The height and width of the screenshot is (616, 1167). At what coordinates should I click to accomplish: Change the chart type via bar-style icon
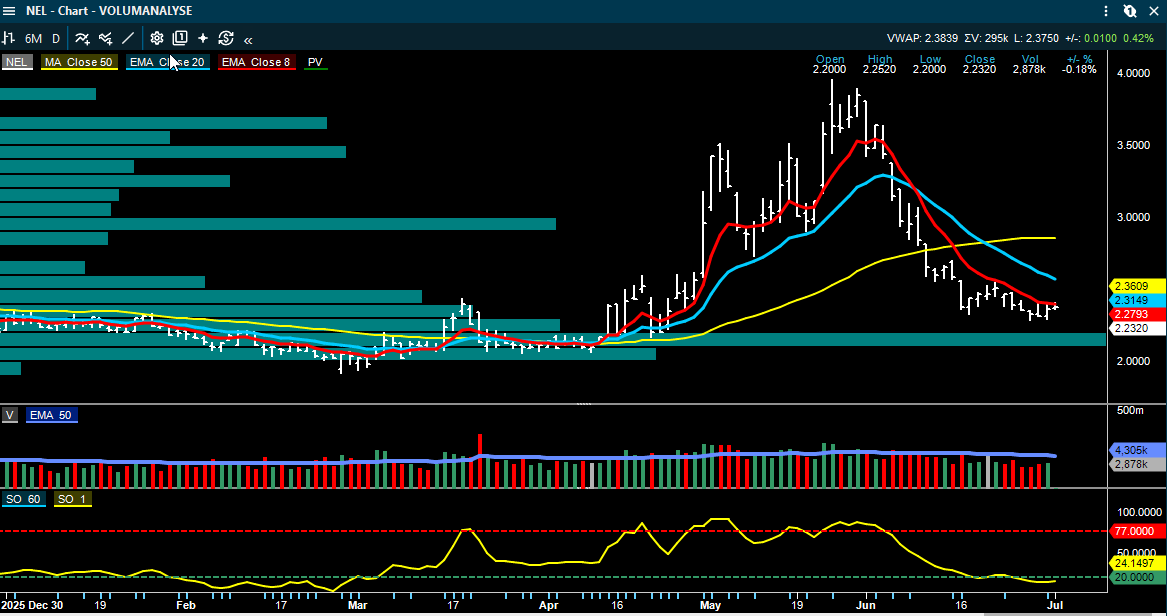[9, 39]
